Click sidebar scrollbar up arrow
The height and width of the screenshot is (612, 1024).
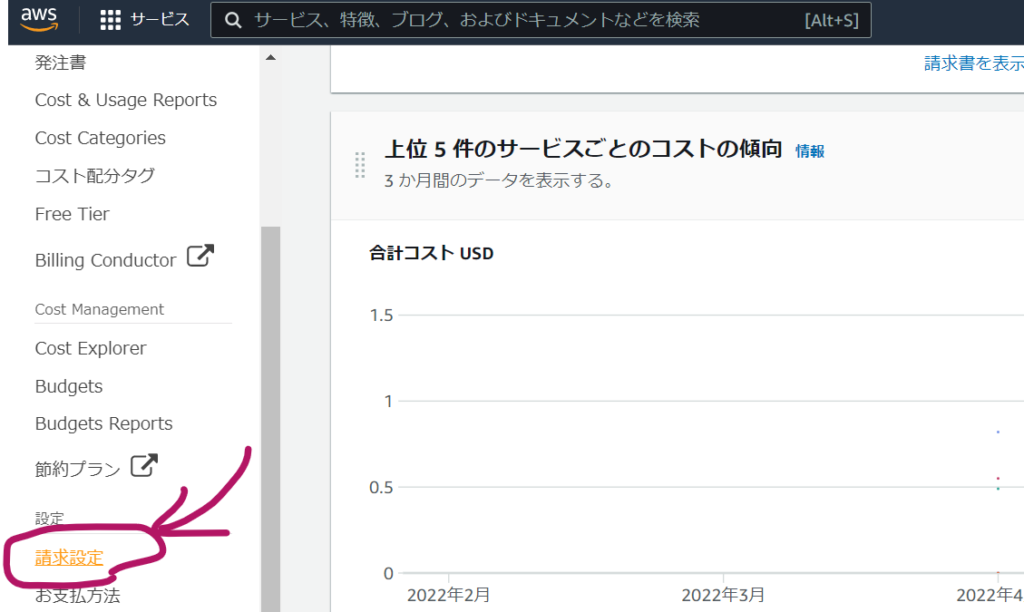(x=270, y=57)
